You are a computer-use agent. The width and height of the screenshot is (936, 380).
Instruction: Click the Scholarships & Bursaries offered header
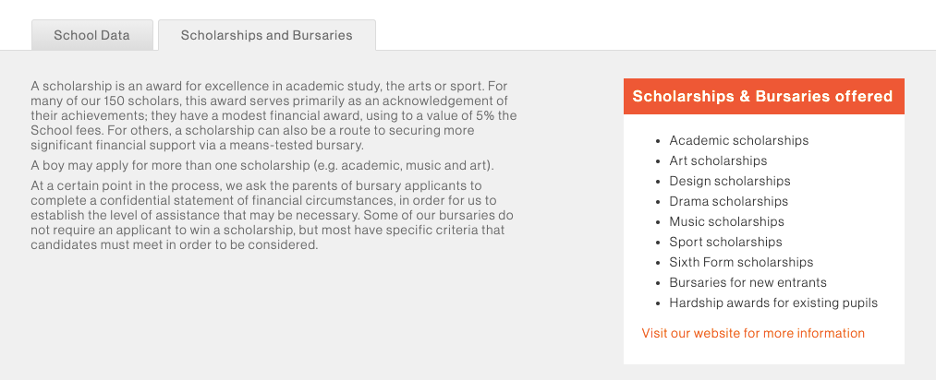(763, 96)
